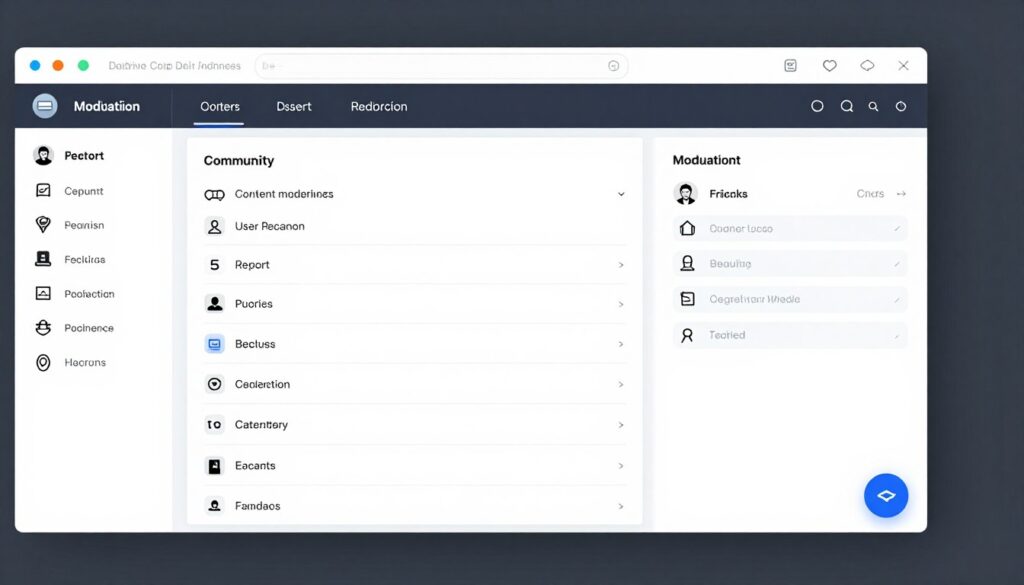Click the User Recanon person icon
This screenshot has height=585, width=1024.
214,227
